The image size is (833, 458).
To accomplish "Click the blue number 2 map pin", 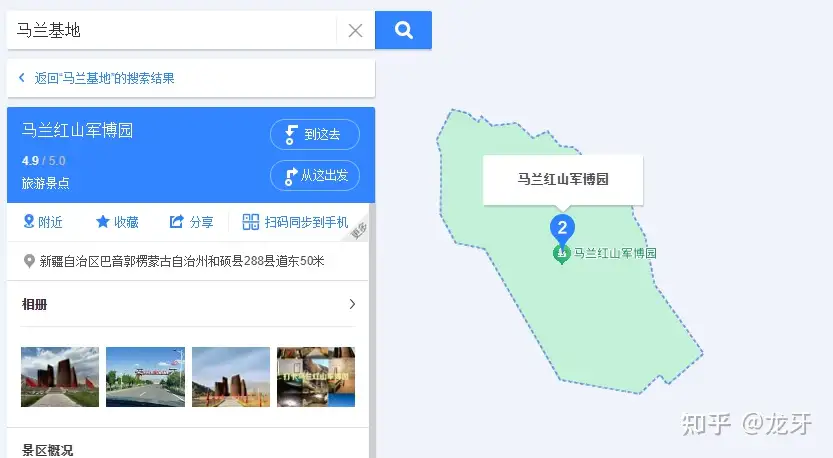I will pos(562,230).
